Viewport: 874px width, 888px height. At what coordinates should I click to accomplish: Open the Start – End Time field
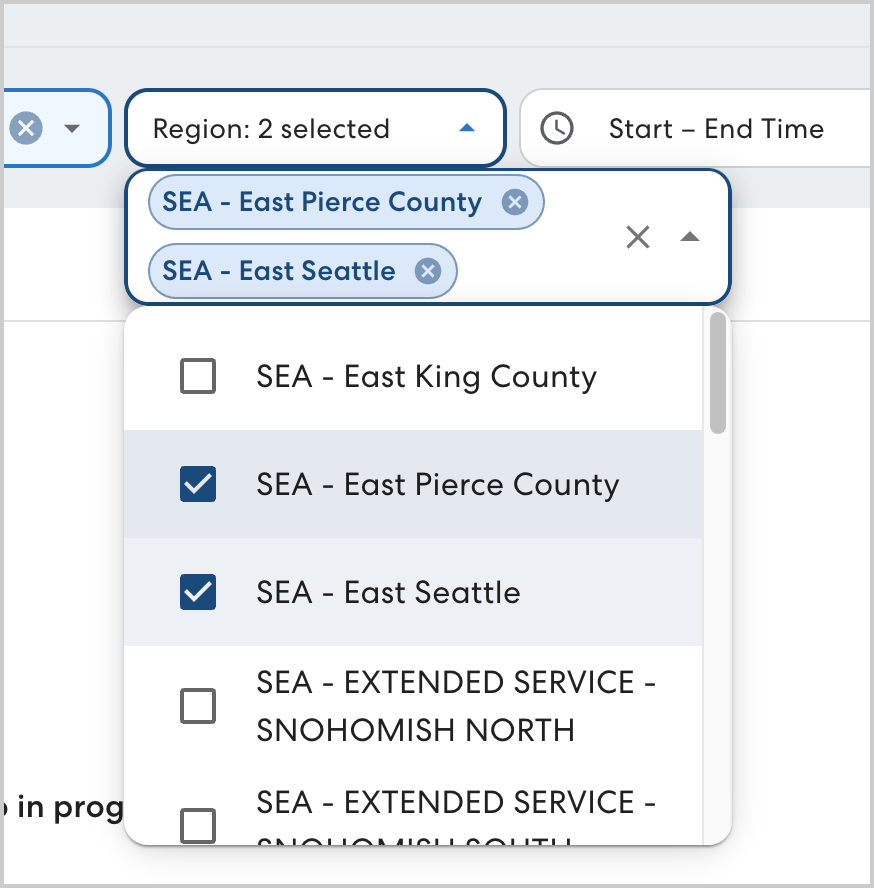point(715,129)
